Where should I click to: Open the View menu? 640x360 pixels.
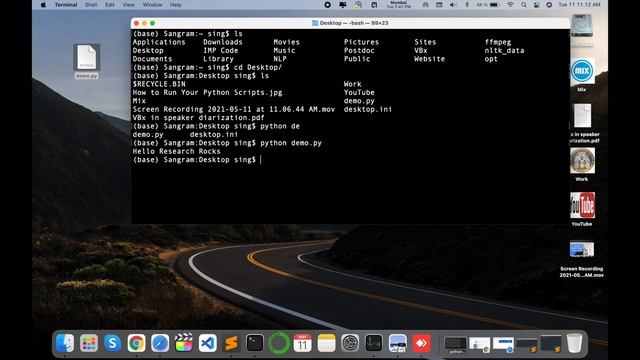129,5
